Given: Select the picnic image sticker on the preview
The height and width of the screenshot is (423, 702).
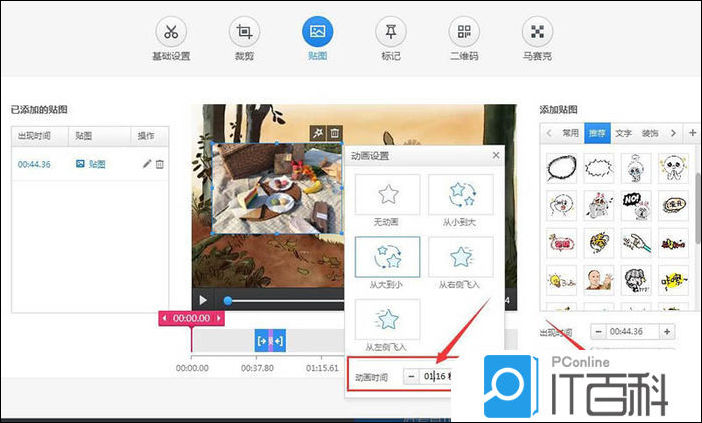Looking at the screenshot, I should [x=277, y=188].
